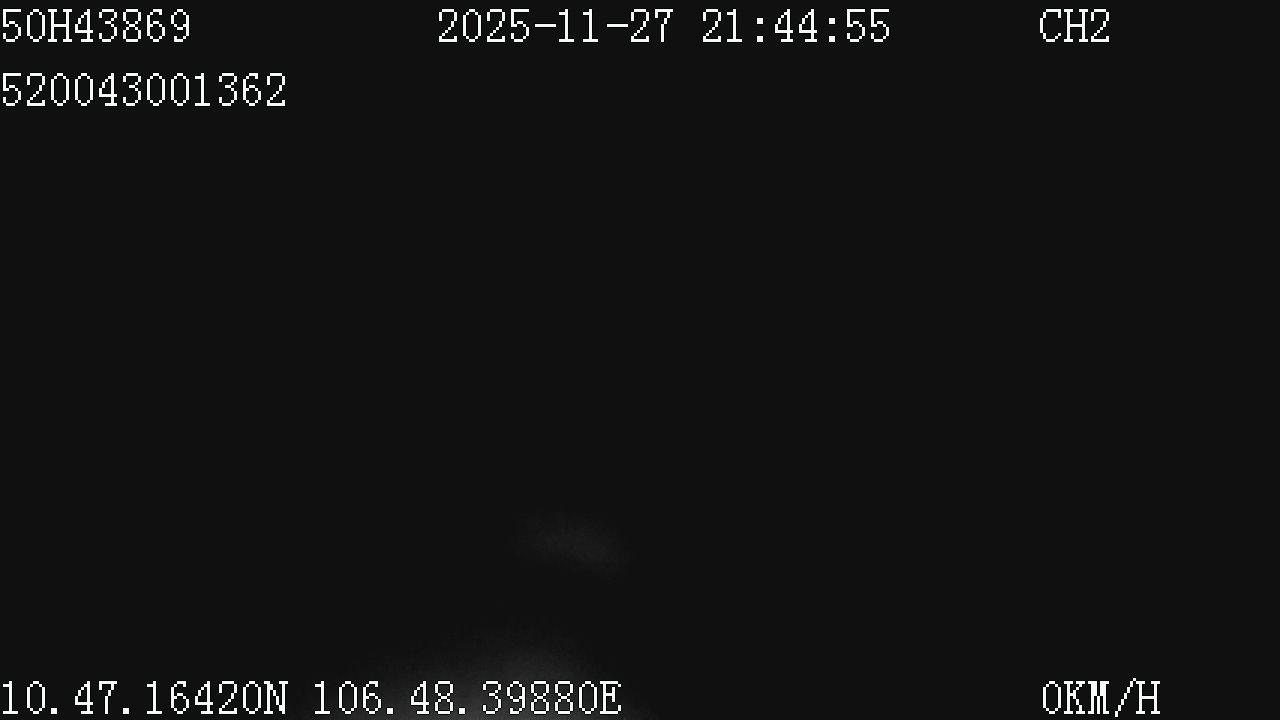Click the hour value 21 in the clock
Image resolution: width=1280 pixels, height=720 pixels.
tap(724, 27)
